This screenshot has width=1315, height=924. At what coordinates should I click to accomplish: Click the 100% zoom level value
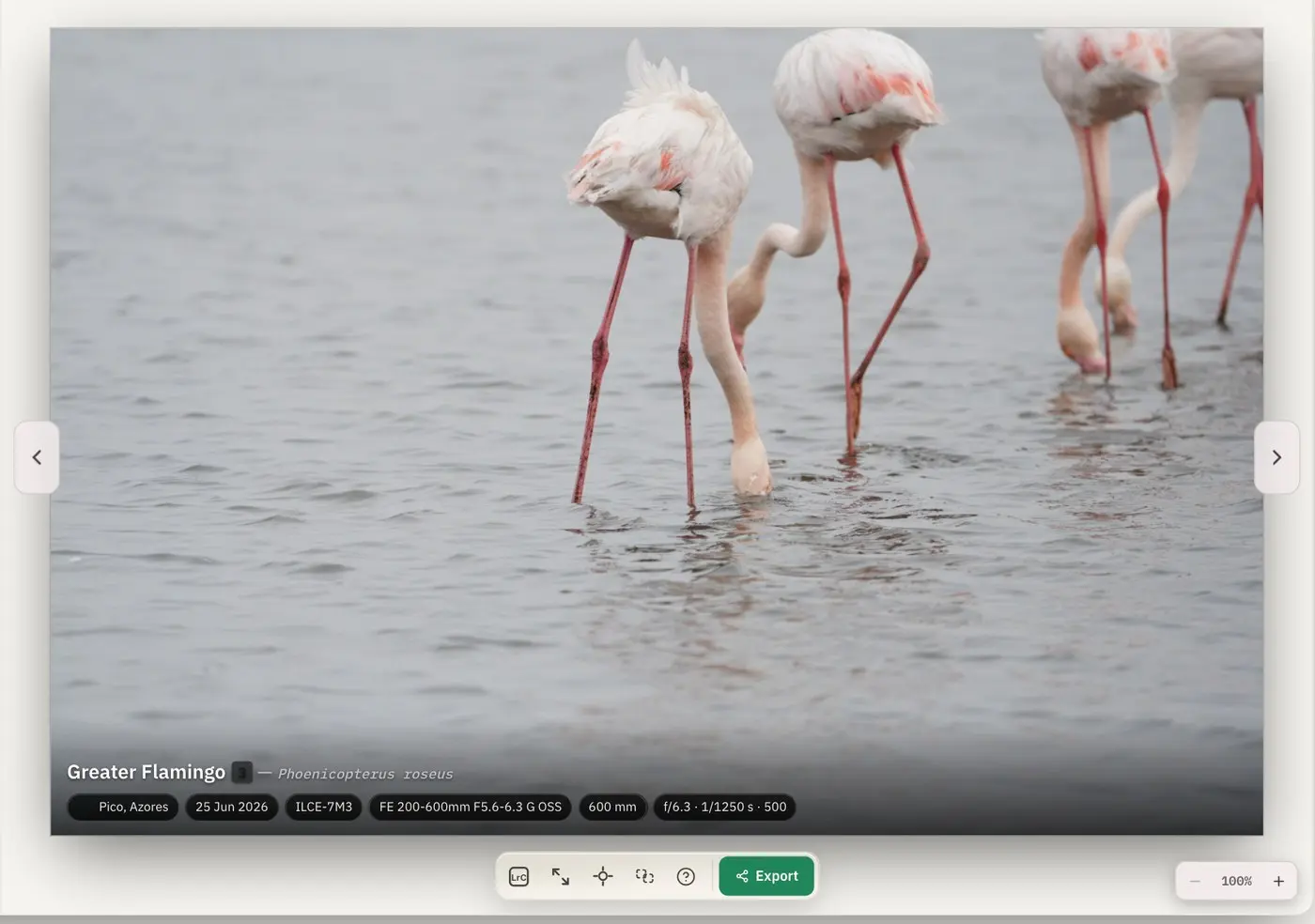coord(1236,881)
